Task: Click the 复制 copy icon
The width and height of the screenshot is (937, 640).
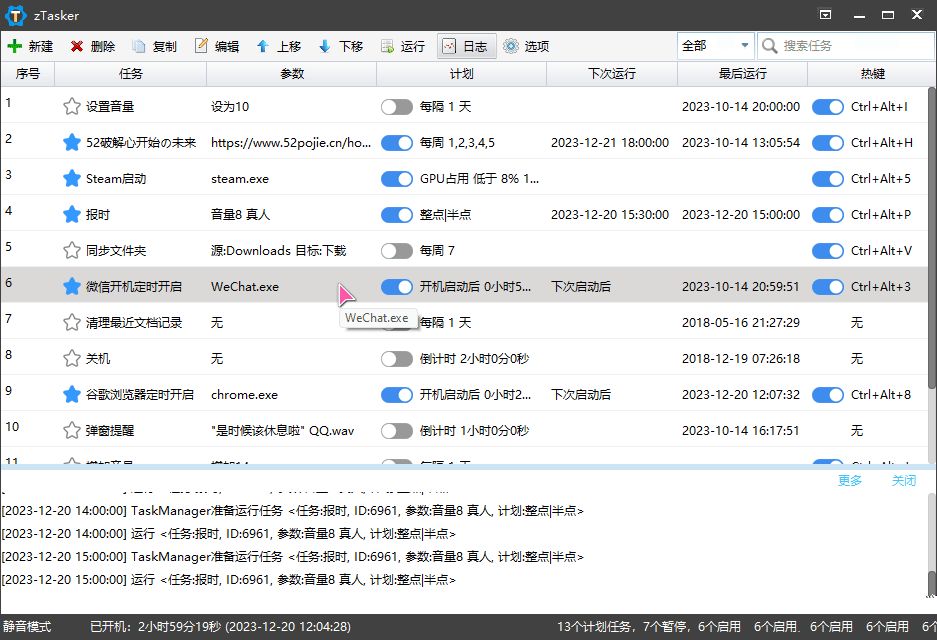Action: click(x=139, y=46)
